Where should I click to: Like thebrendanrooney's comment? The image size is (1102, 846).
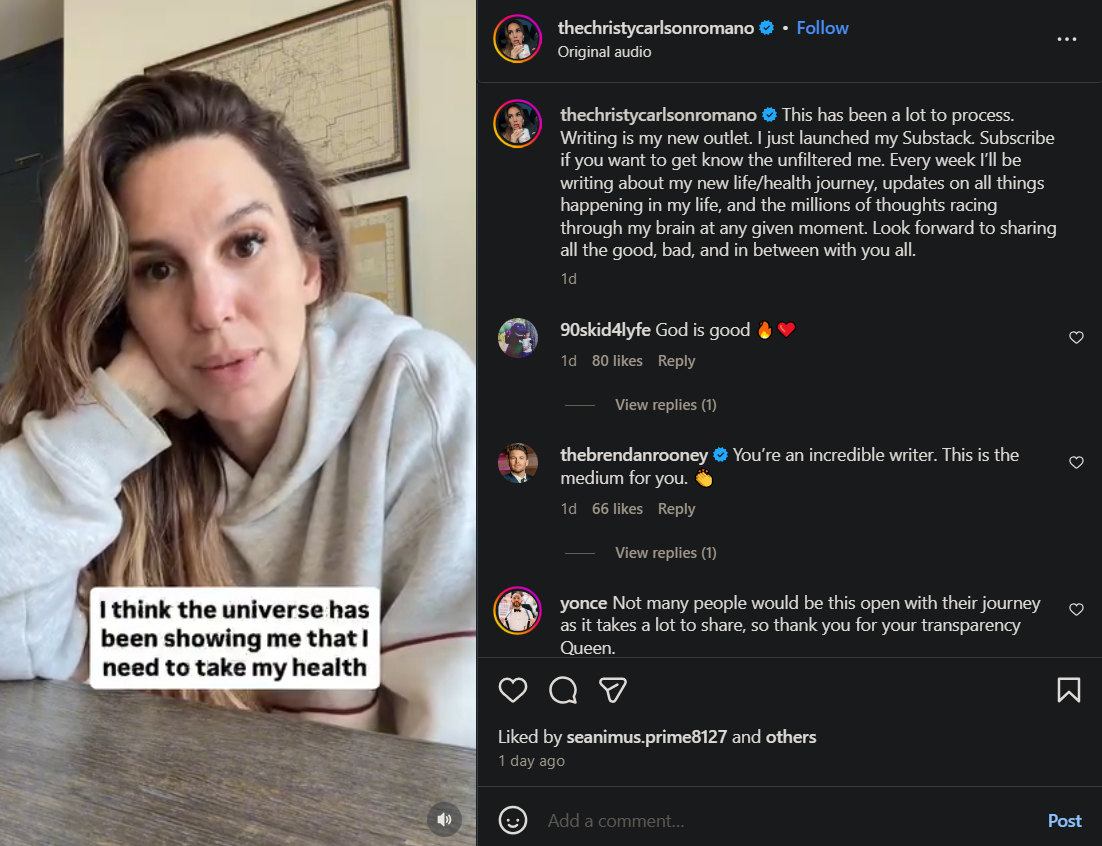pyautogui.click(x=1076, y=463)
